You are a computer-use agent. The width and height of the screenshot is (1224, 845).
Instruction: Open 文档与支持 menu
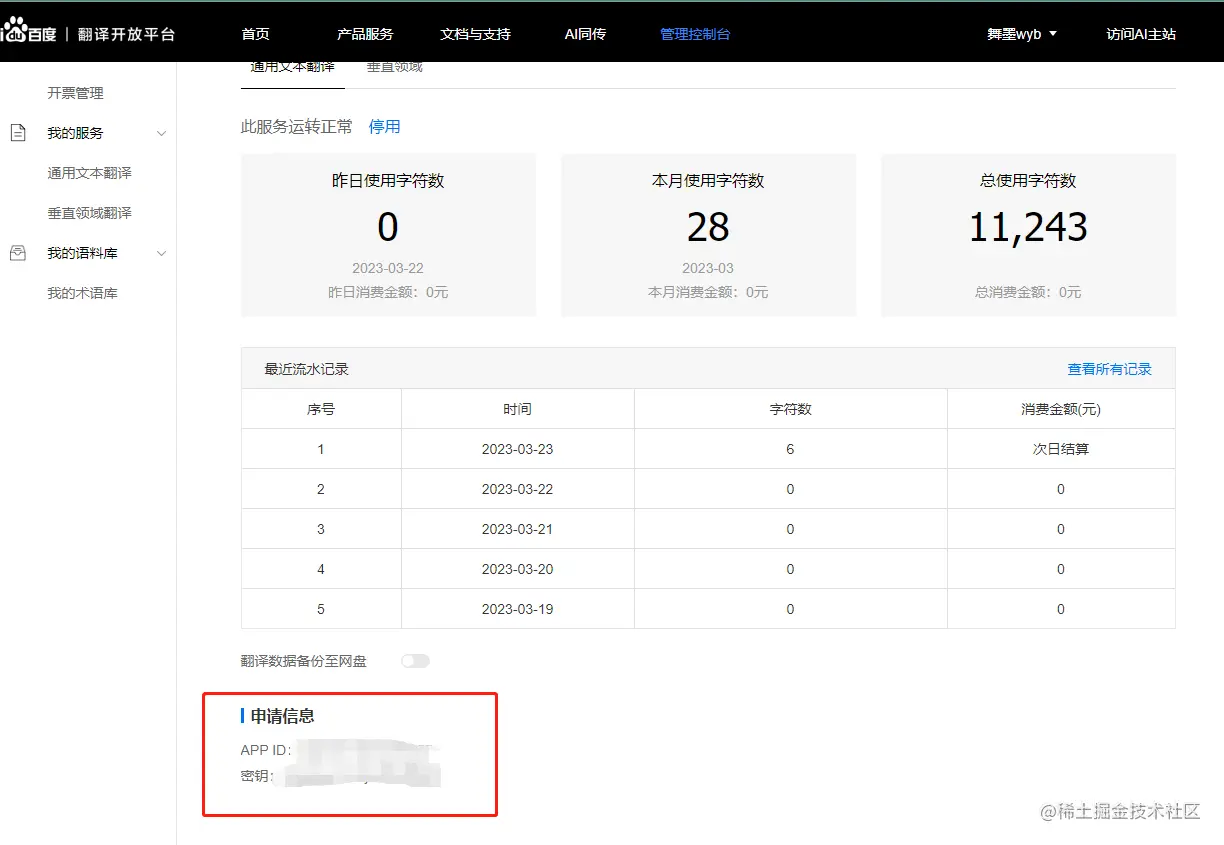tap(475, 34)
